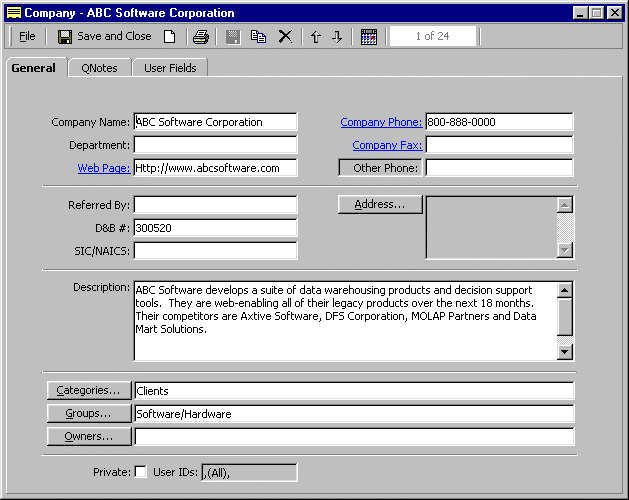629x500 pixels.
Task: Create a new record with blank page icon
Action: (170, 37)
